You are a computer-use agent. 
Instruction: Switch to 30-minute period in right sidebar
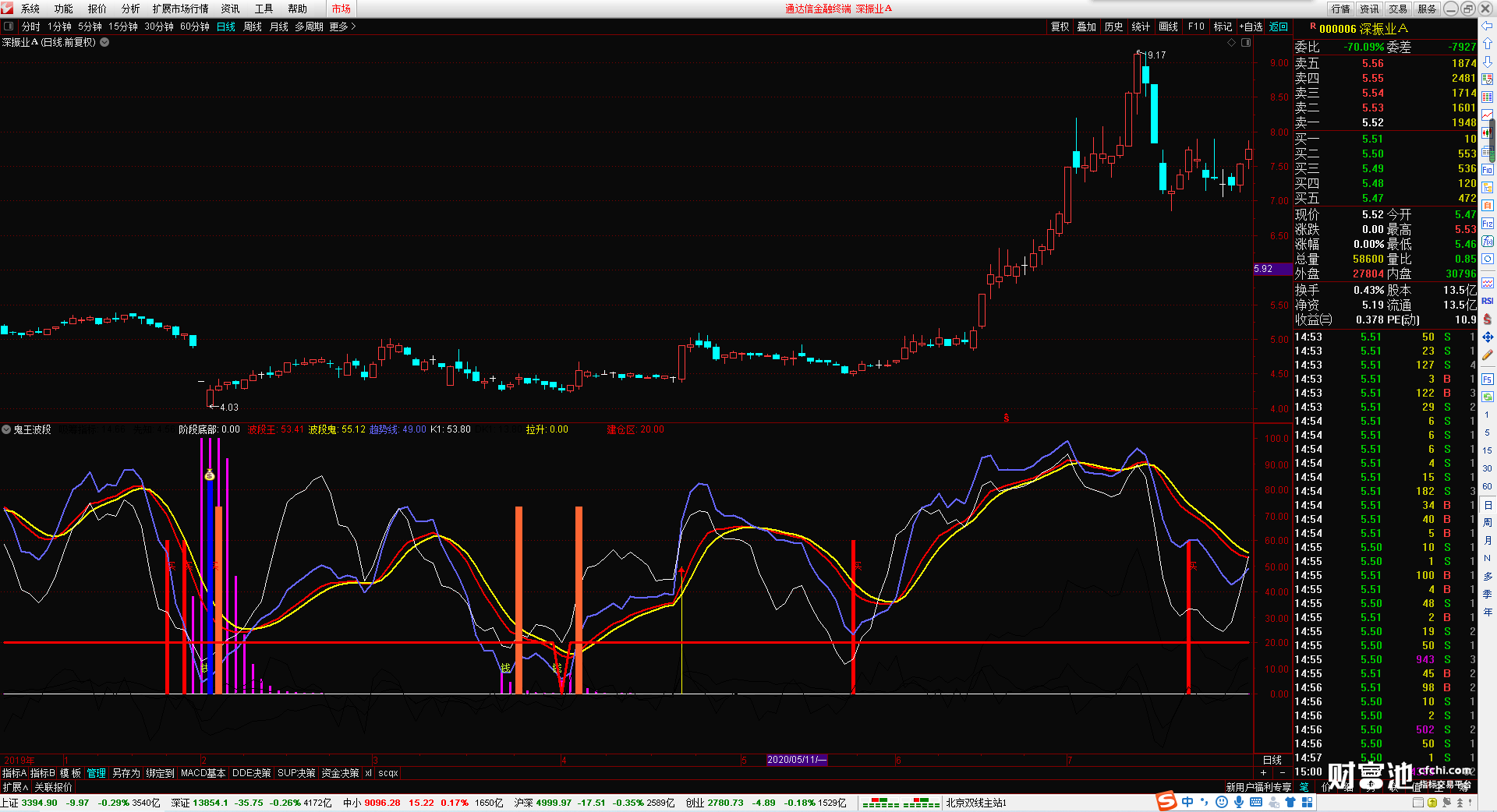pyautogui.click(x=1487, y=468)
